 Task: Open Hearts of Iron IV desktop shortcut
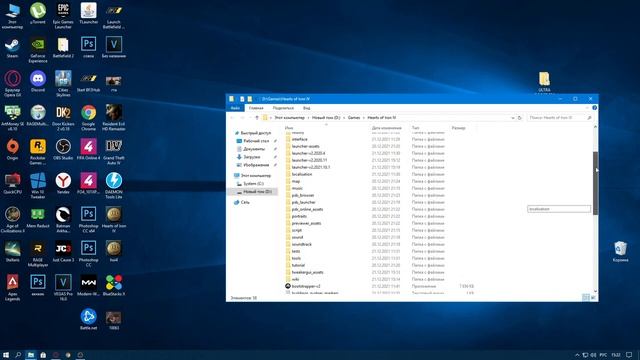(113, 220)
